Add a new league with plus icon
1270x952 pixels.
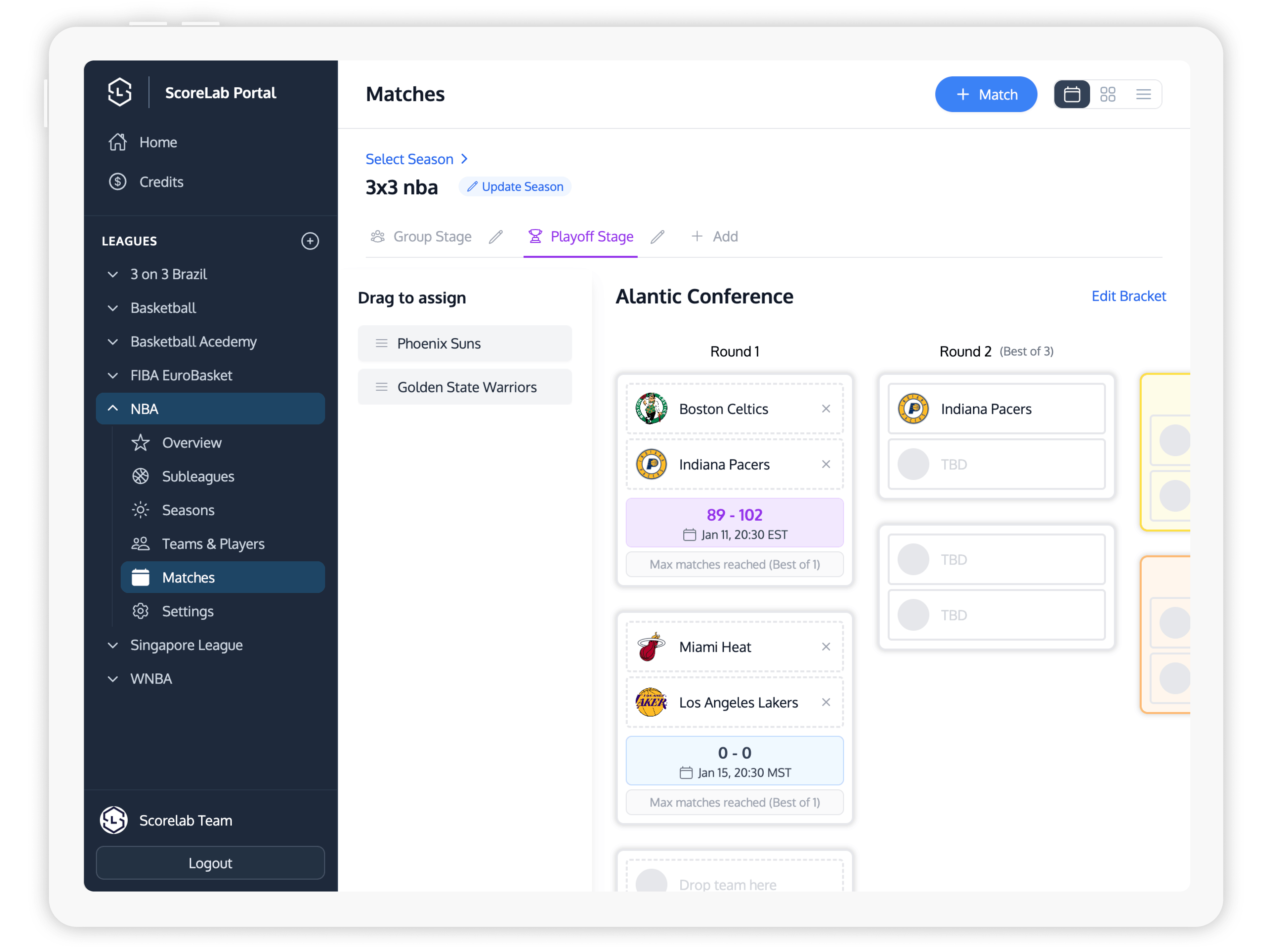tap(310, 241)
